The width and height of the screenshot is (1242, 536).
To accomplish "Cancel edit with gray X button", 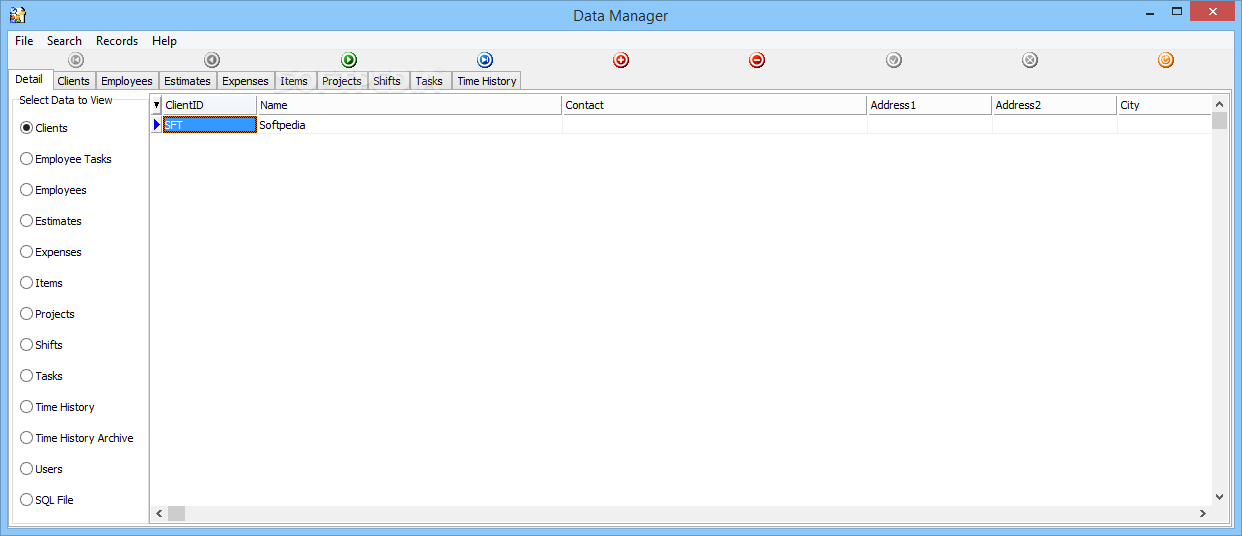I will point(1030,60).
